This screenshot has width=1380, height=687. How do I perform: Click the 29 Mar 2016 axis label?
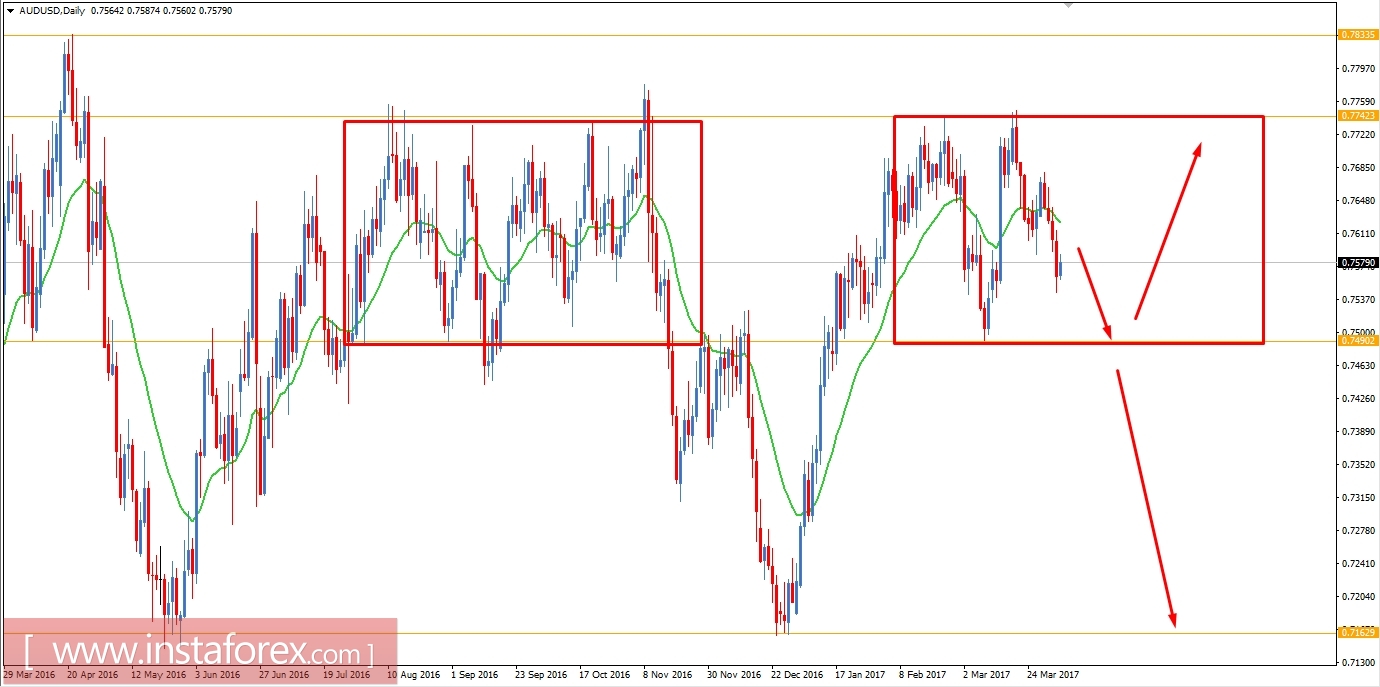click(29, 674)
